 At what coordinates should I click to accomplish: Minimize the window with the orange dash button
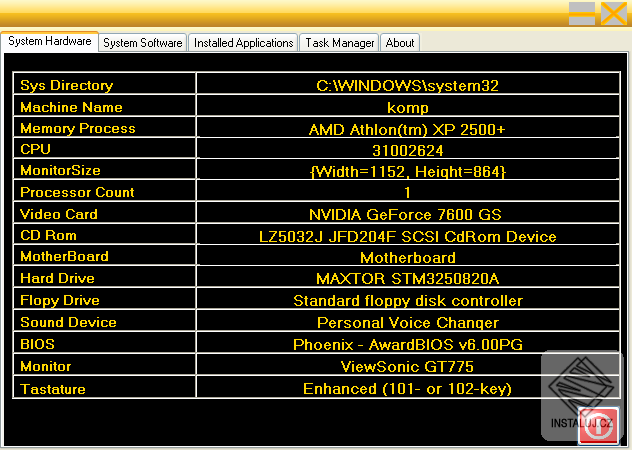582,14
